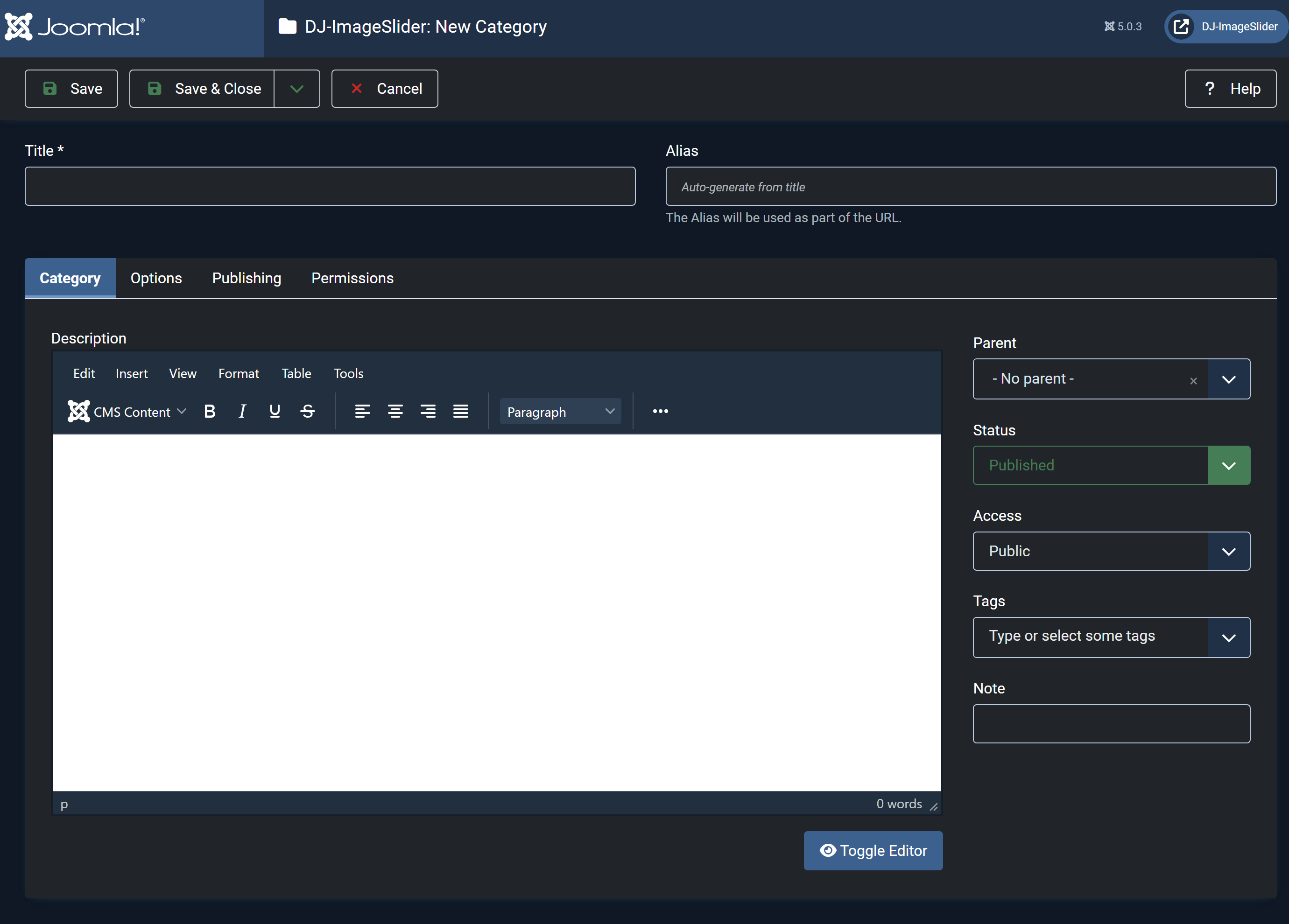
Task: Click Save & Close
Action: point(202,89)
